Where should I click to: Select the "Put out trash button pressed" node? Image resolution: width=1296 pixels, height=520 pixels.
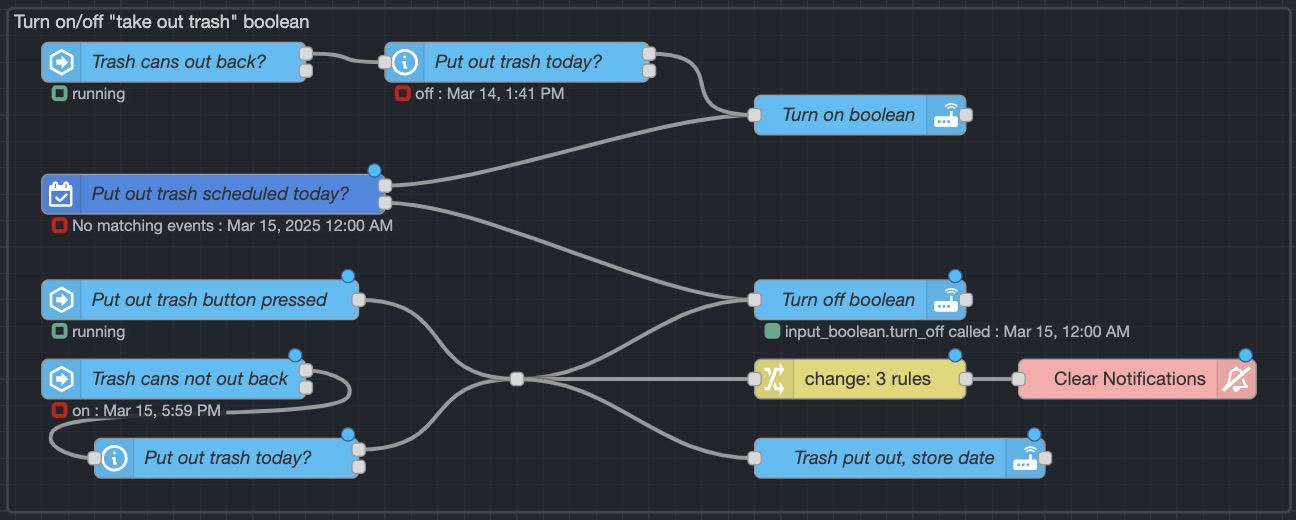pyautogui.click(x=200, y=300)
